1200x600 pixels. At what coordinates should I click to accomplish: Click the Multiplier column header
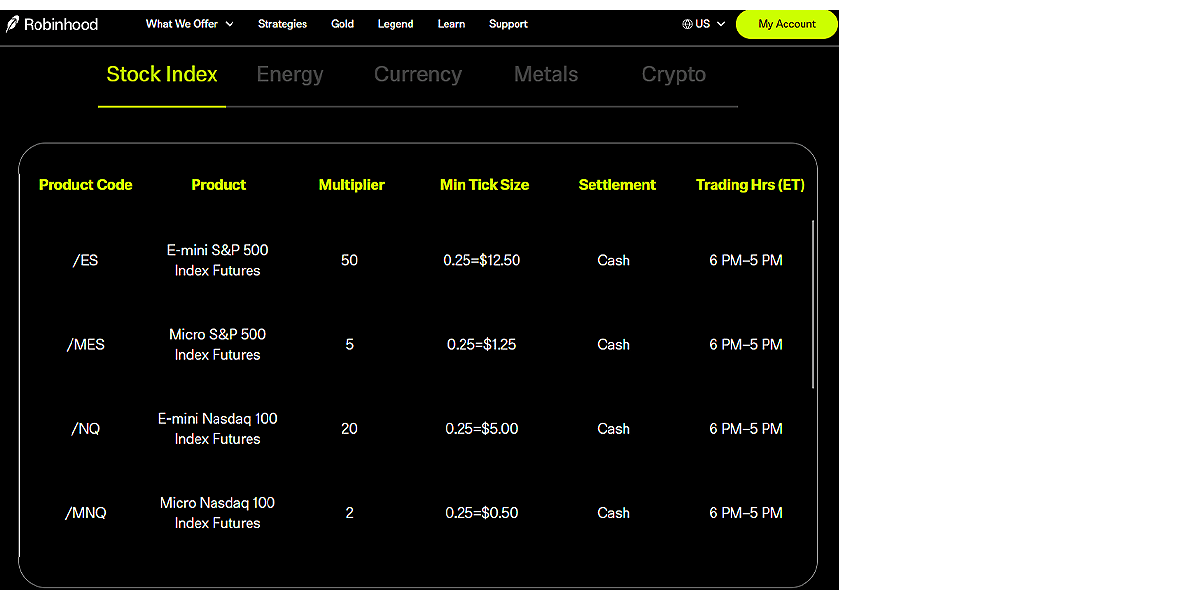pos(351,185)
